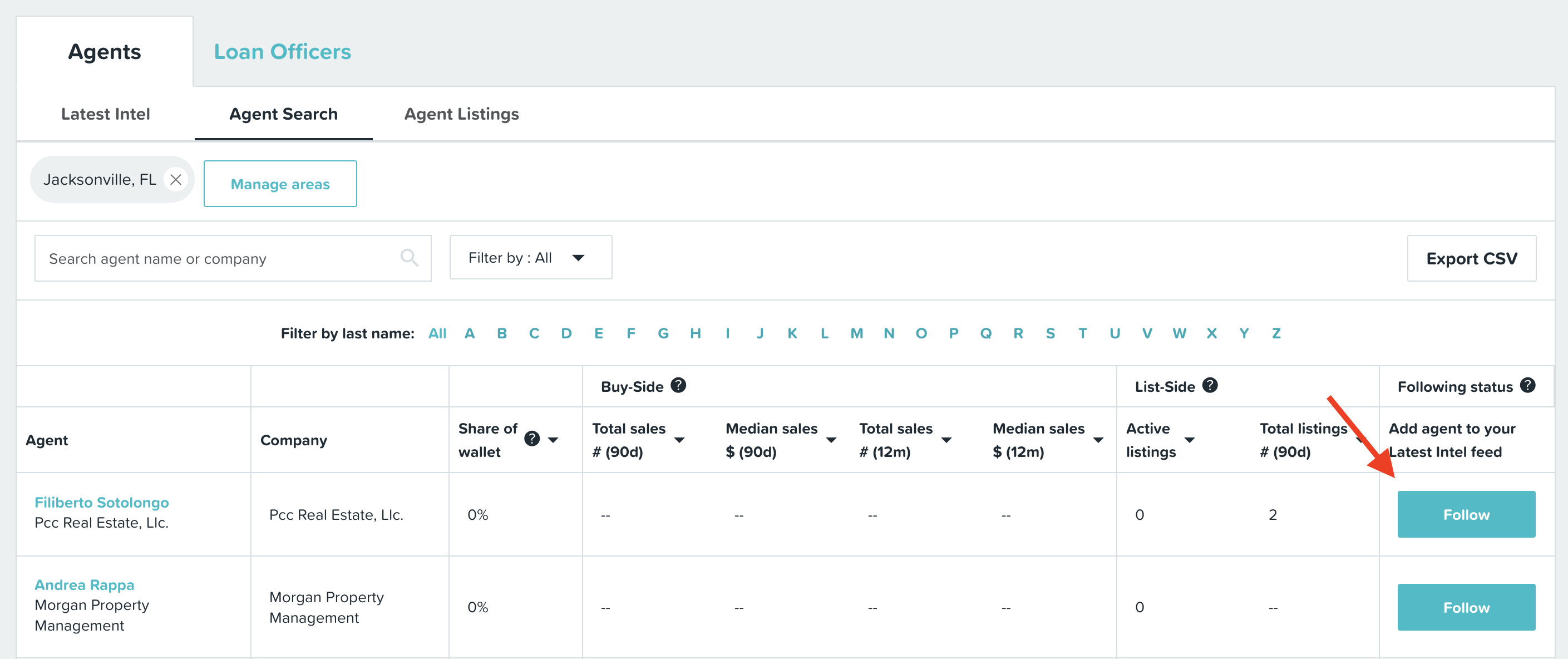Filter last names by letter F

tap(630, 333)
